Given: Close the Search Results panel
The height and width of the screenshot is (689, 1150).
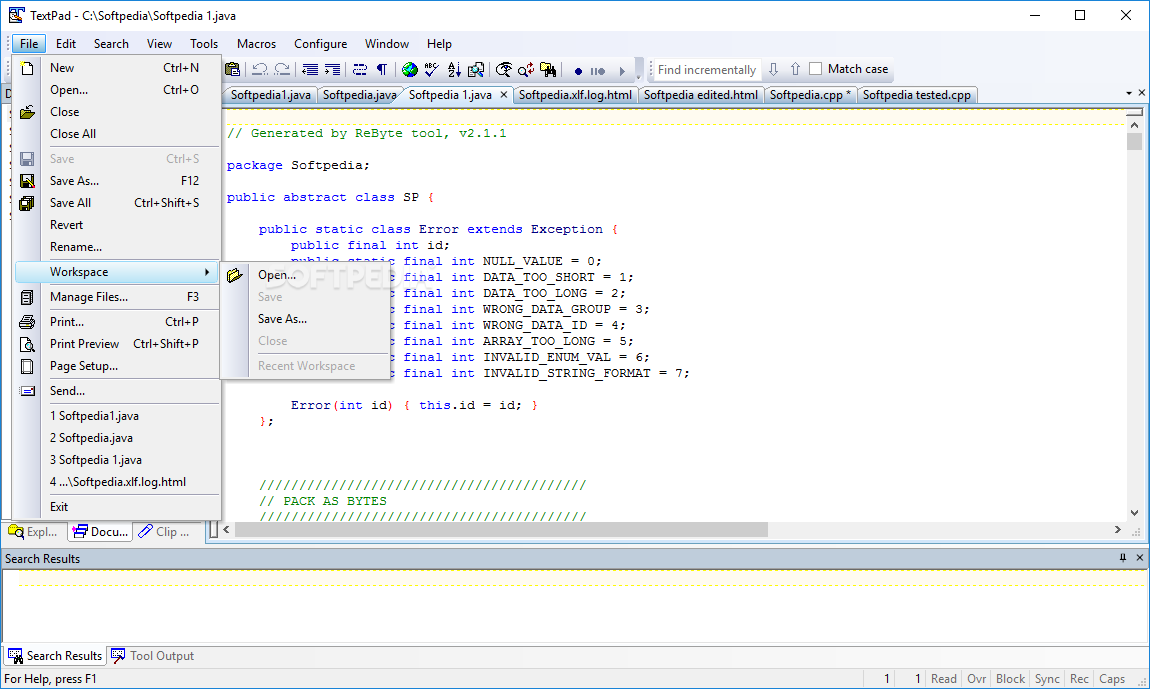Looking at the screenshot, I should 1140,558.
